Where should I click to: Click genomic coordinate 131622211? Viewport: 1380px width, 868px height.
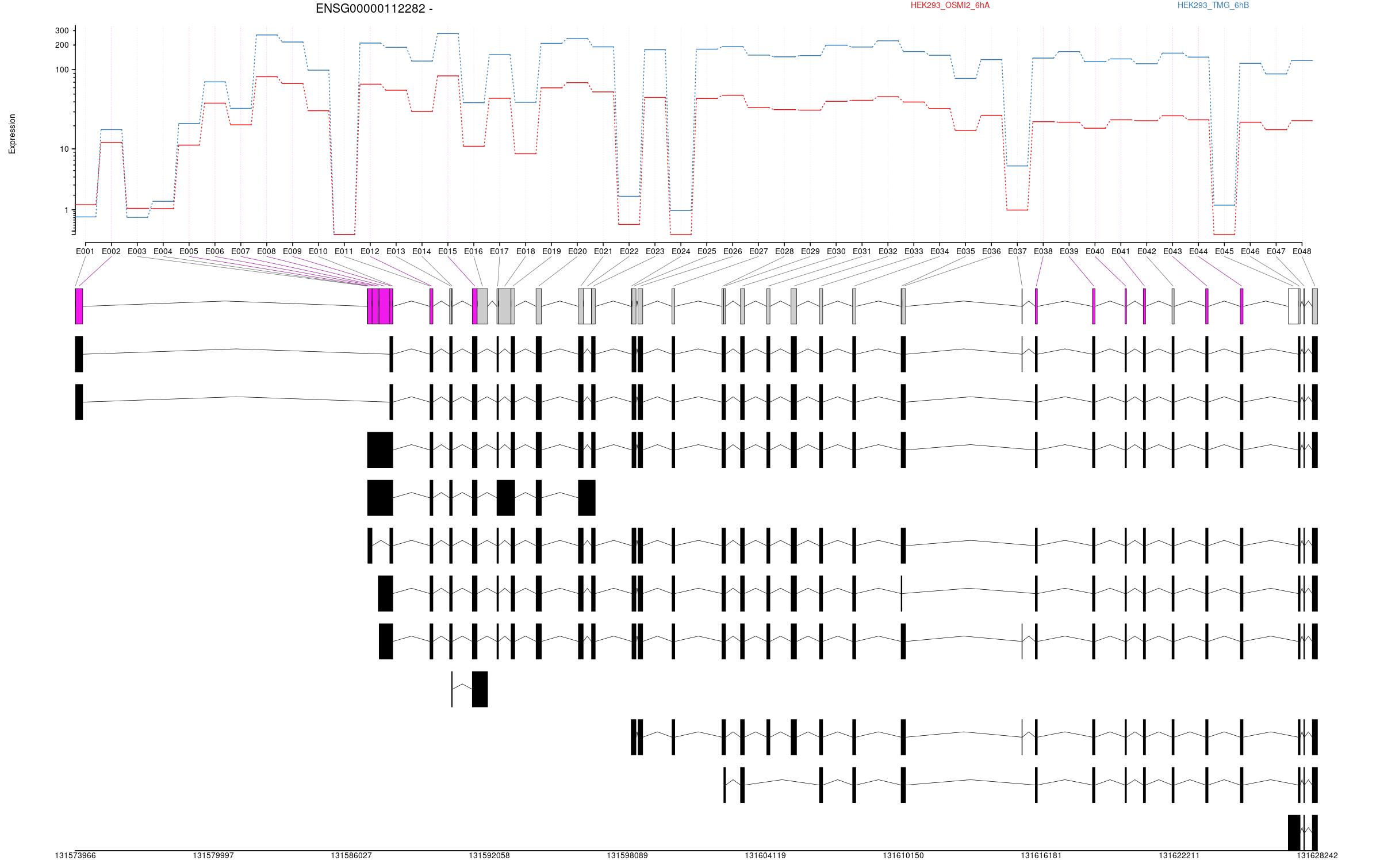[x=1179, y=855]
